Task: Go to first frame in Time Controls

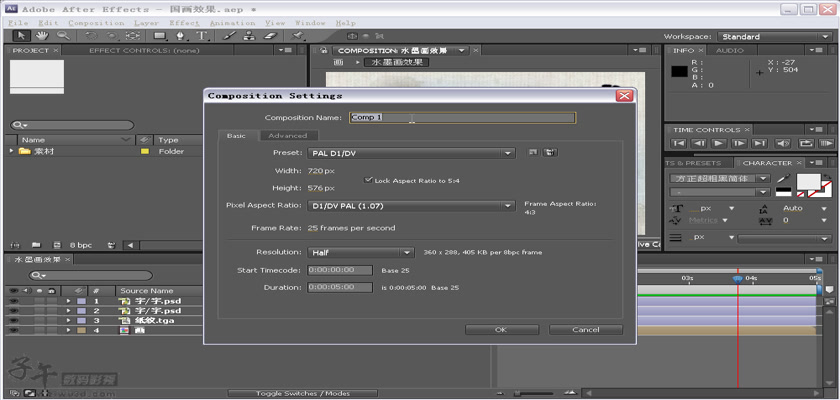Action: tap(679, 144)
